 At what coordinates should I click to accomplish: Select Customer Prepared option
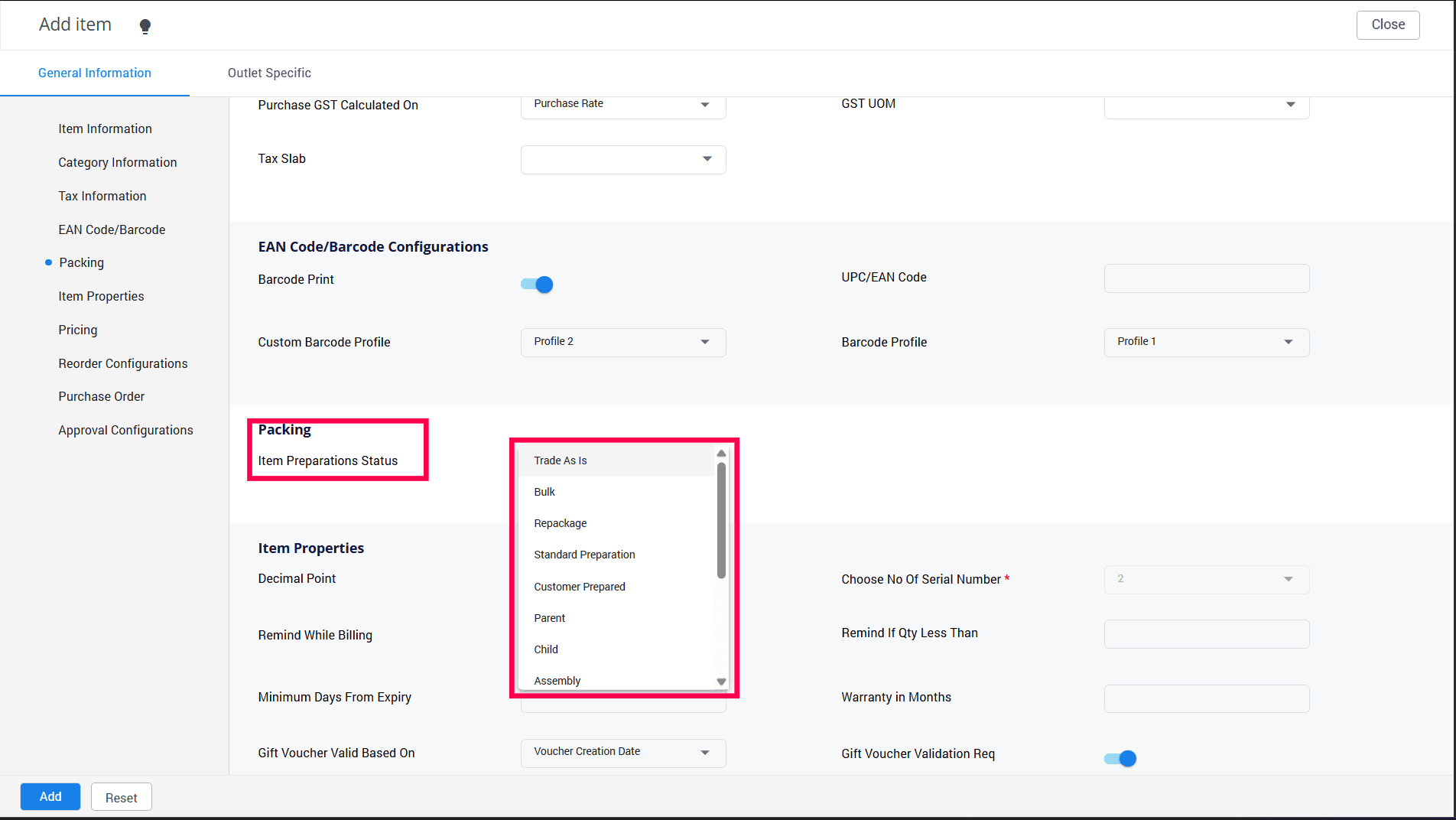tap(580, 587)
